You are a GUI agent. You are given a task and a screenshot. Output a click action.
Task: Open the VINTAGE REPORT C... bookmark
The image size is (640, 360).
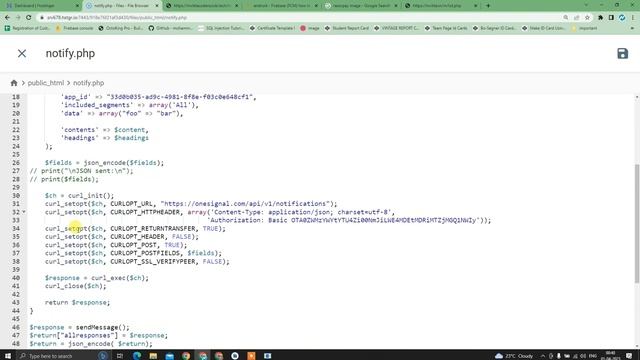point(396,28)
